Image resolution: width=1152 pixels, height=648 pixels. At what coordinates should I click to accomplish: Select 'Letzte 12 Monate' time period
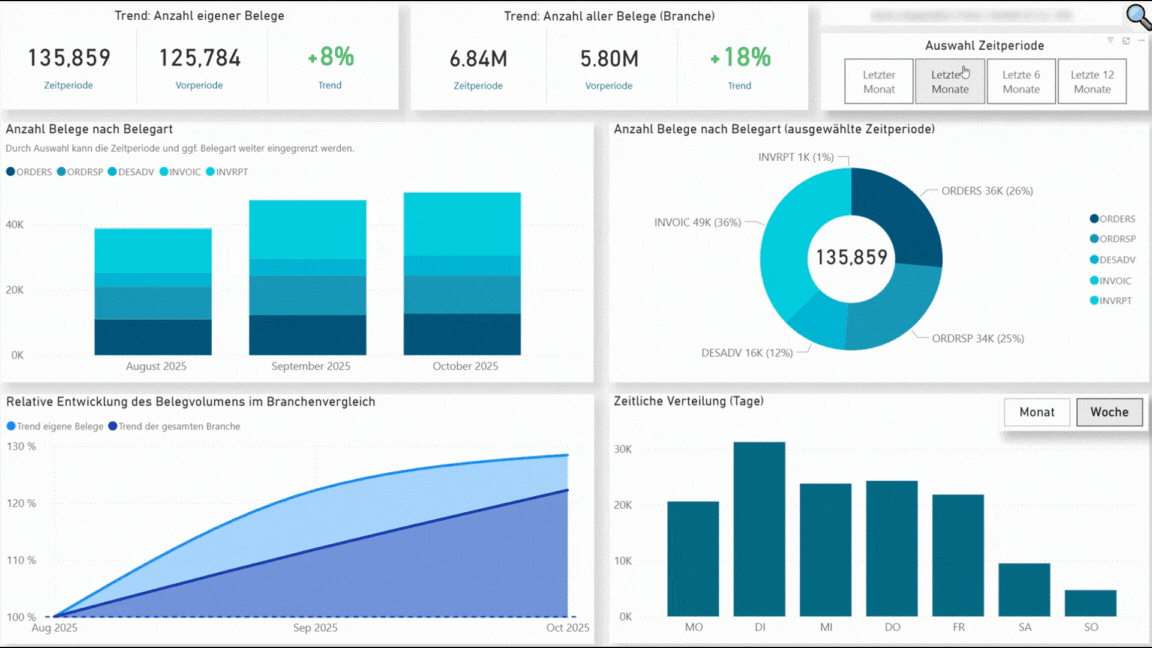click(x=1092, y=82)
